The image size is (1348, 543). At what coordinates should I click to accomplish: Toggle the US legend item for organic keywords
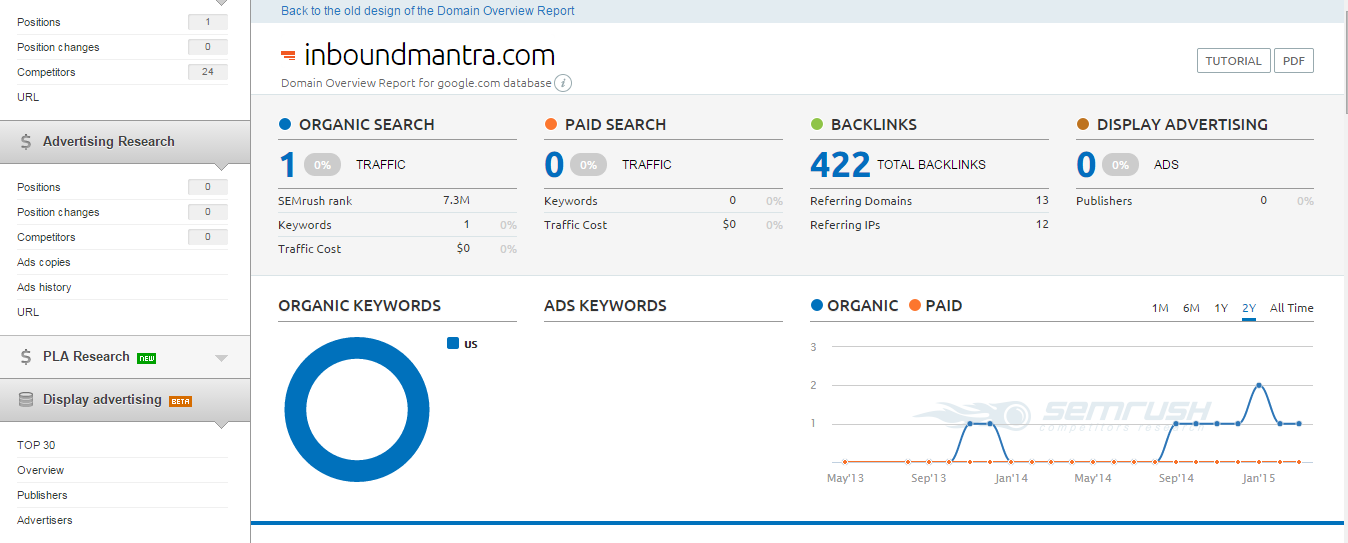pos(462,344)
